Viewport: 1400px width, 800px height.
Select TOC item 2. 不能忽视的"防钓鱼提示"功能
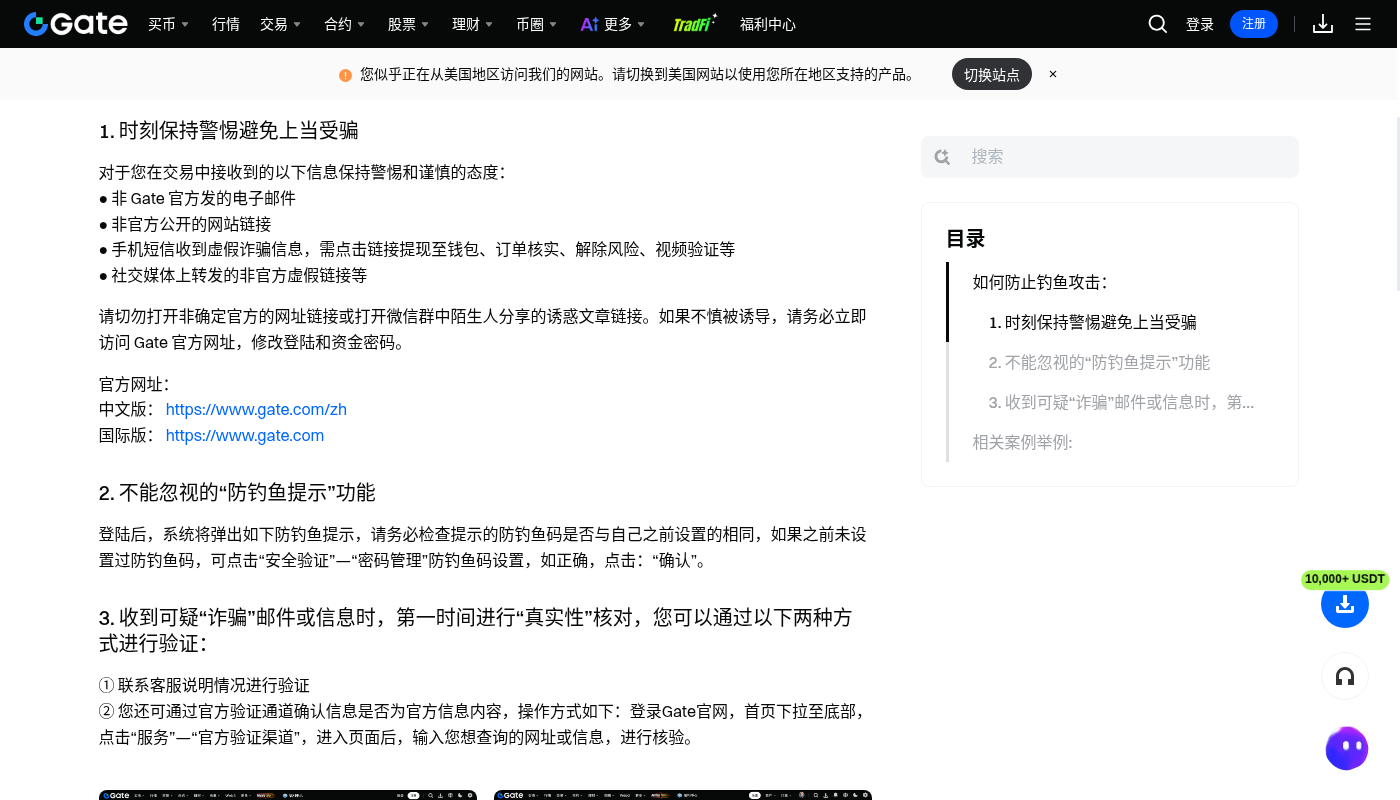click(1100, 363)
